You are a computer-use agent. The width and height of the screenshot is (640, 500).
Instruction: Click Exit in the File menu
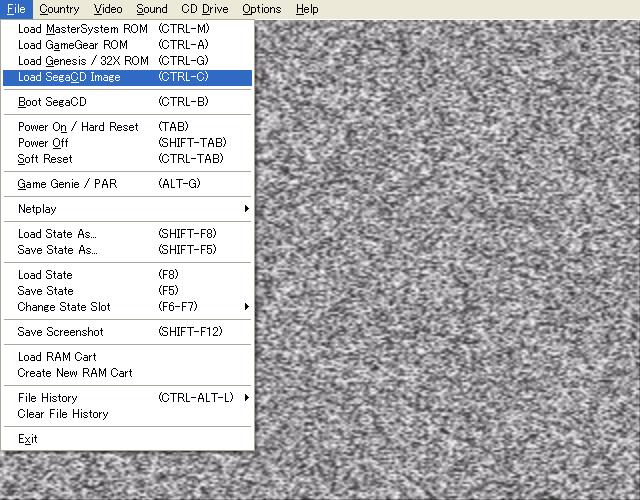pos(127,439)
